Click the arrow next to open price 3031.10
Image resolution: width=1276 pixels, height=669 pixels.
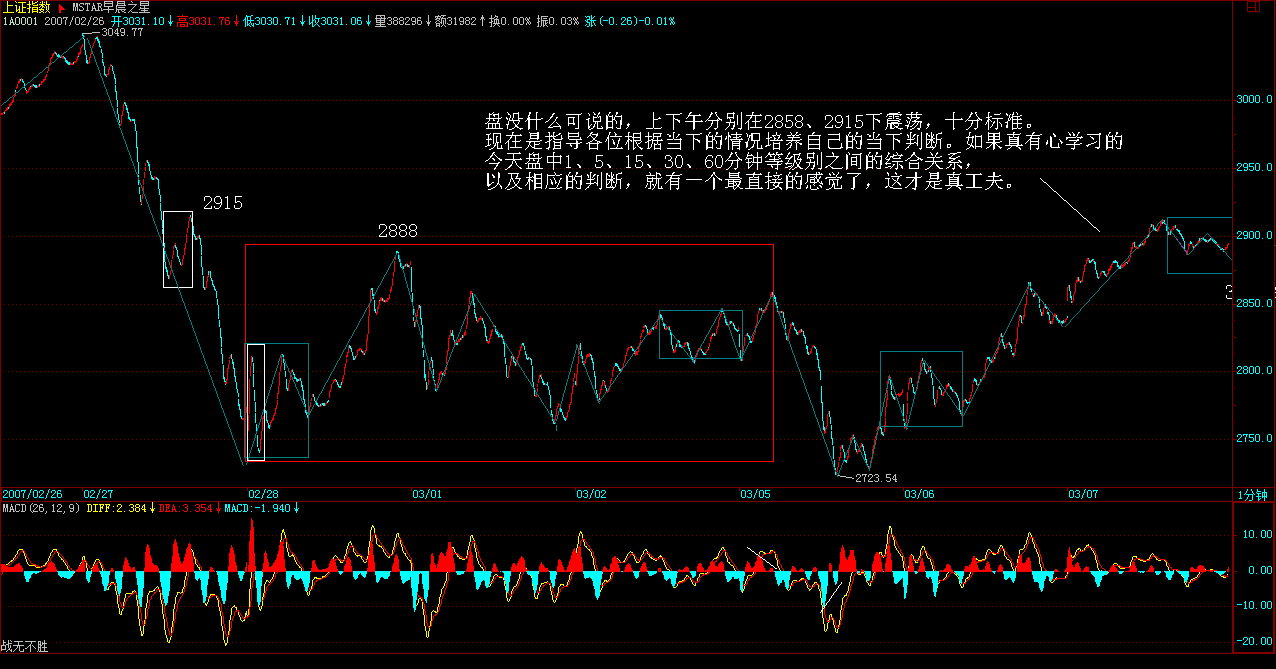[169, 21]
